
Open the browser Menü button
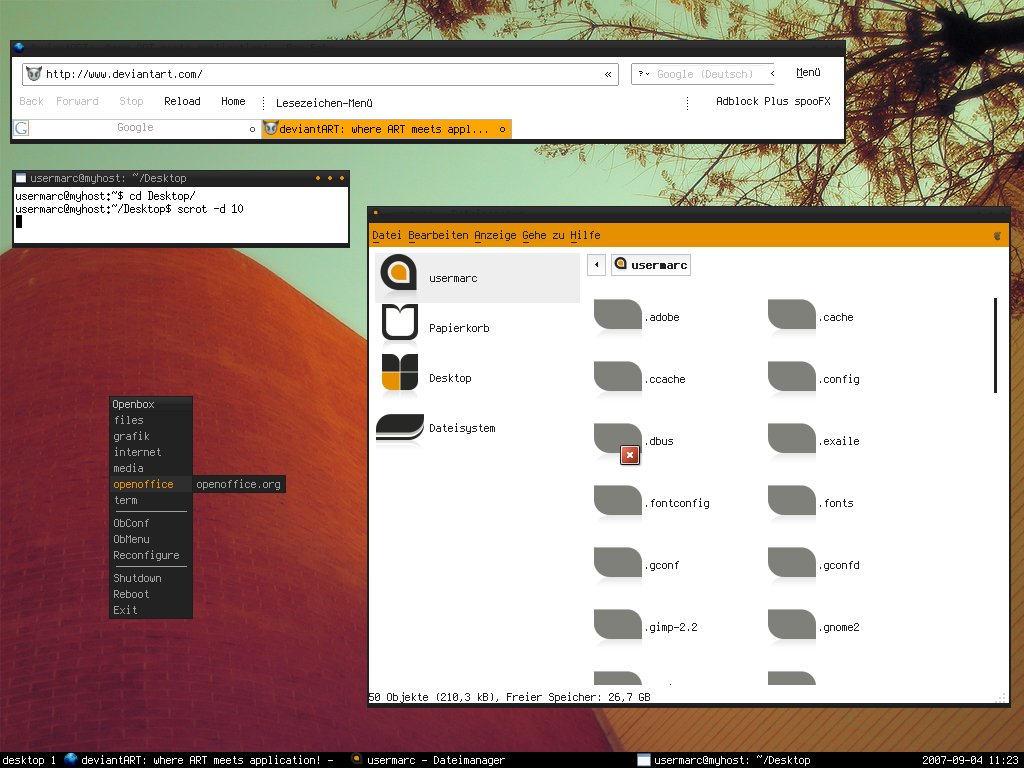click(x=808, y=72)
